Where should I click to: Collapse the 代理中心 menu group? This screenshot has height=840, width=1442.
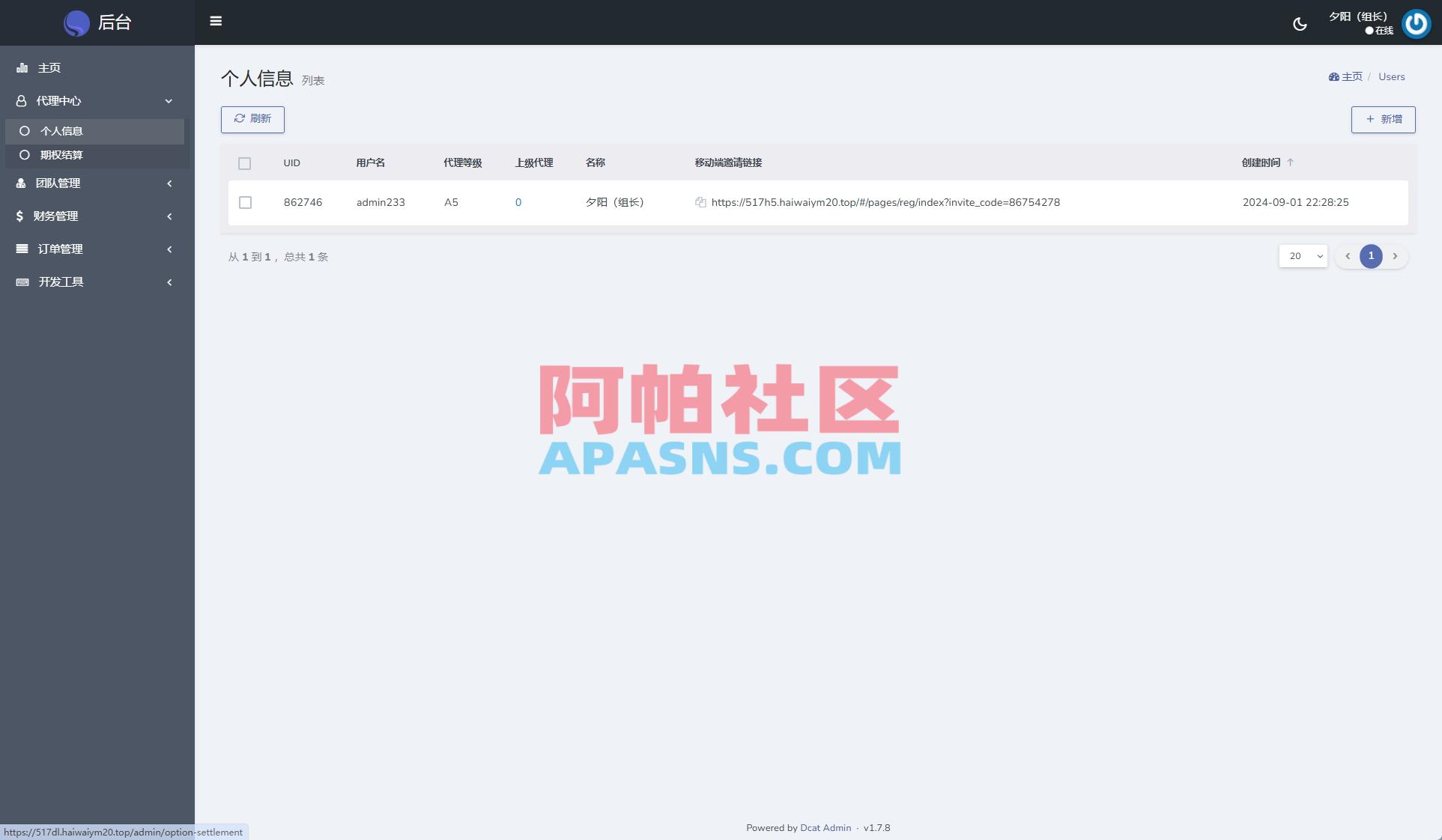59,100
